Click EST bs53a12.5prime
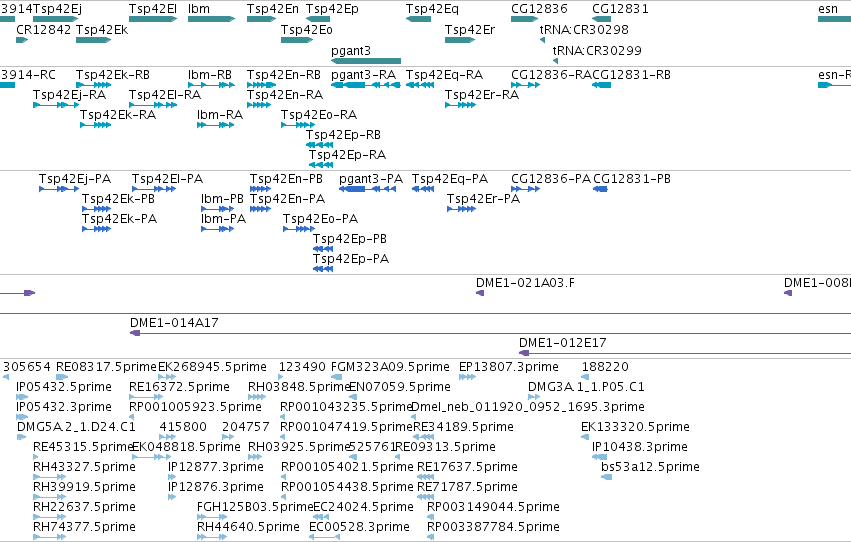 click(x=606, y=477)
